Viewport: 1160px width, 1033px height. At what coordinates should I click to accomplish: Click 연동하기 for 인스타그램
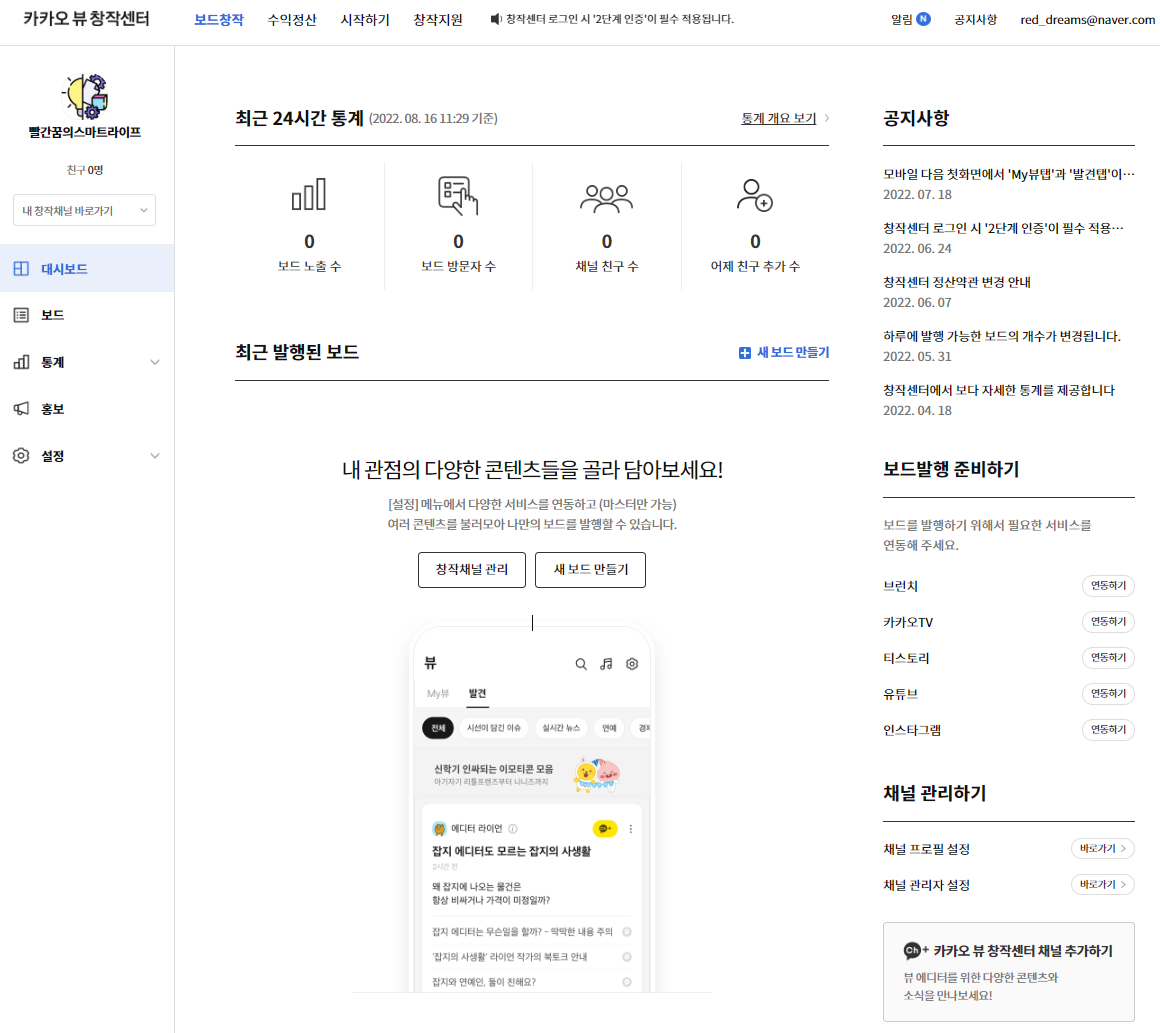point(1107,730)
